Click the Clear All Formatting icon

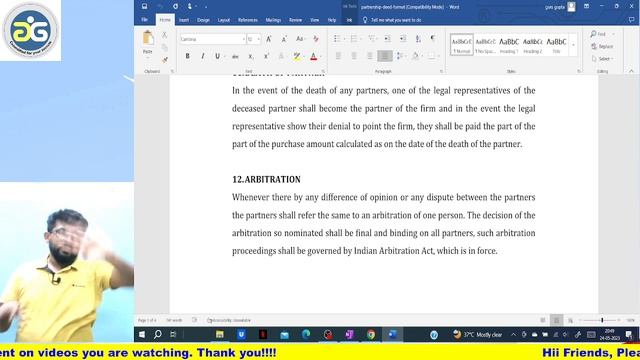pyautogui.click(x=316, y=39)
